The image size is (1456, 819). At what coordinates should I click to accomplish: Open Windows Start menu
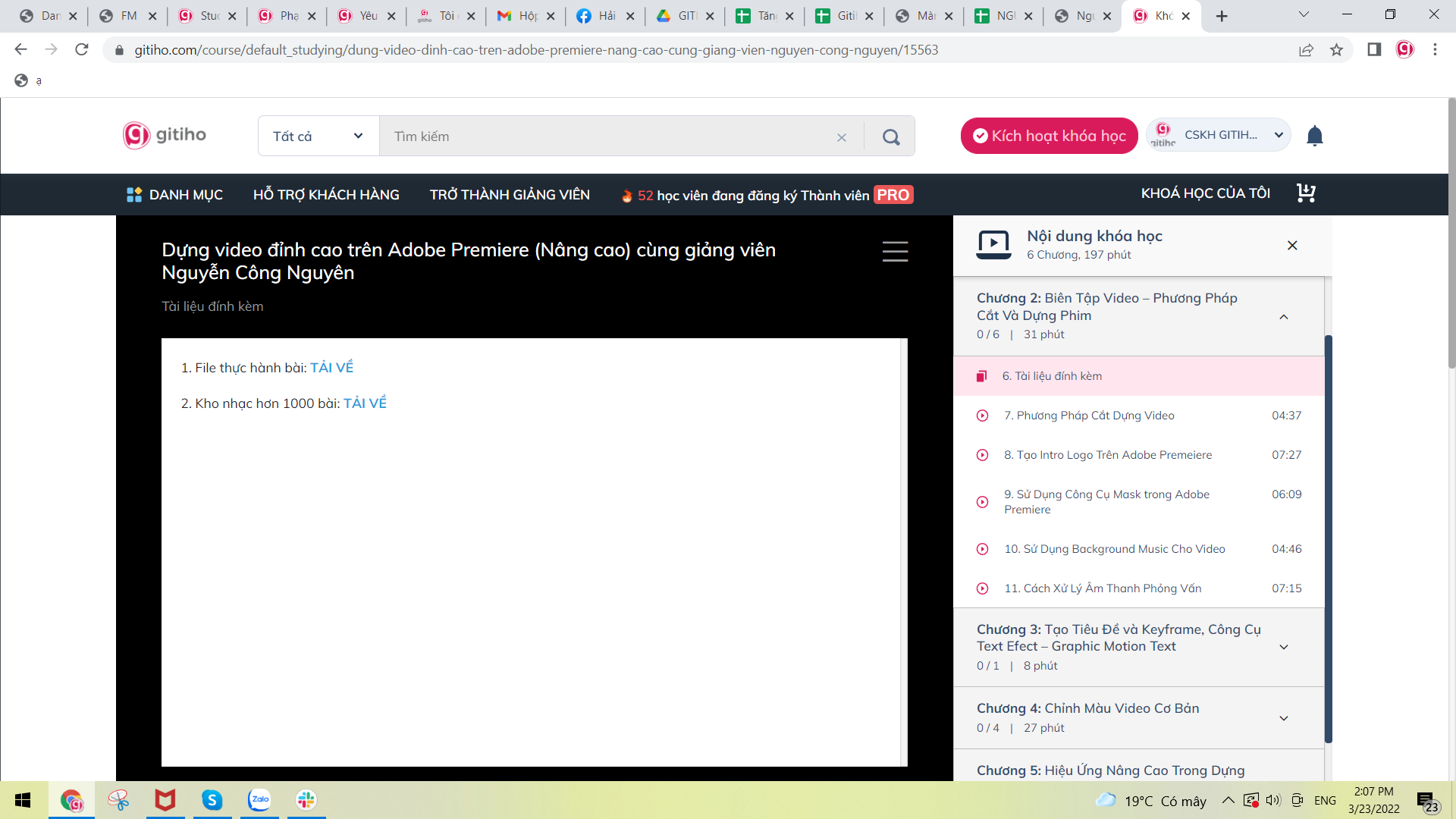click(x=23, y=800)
